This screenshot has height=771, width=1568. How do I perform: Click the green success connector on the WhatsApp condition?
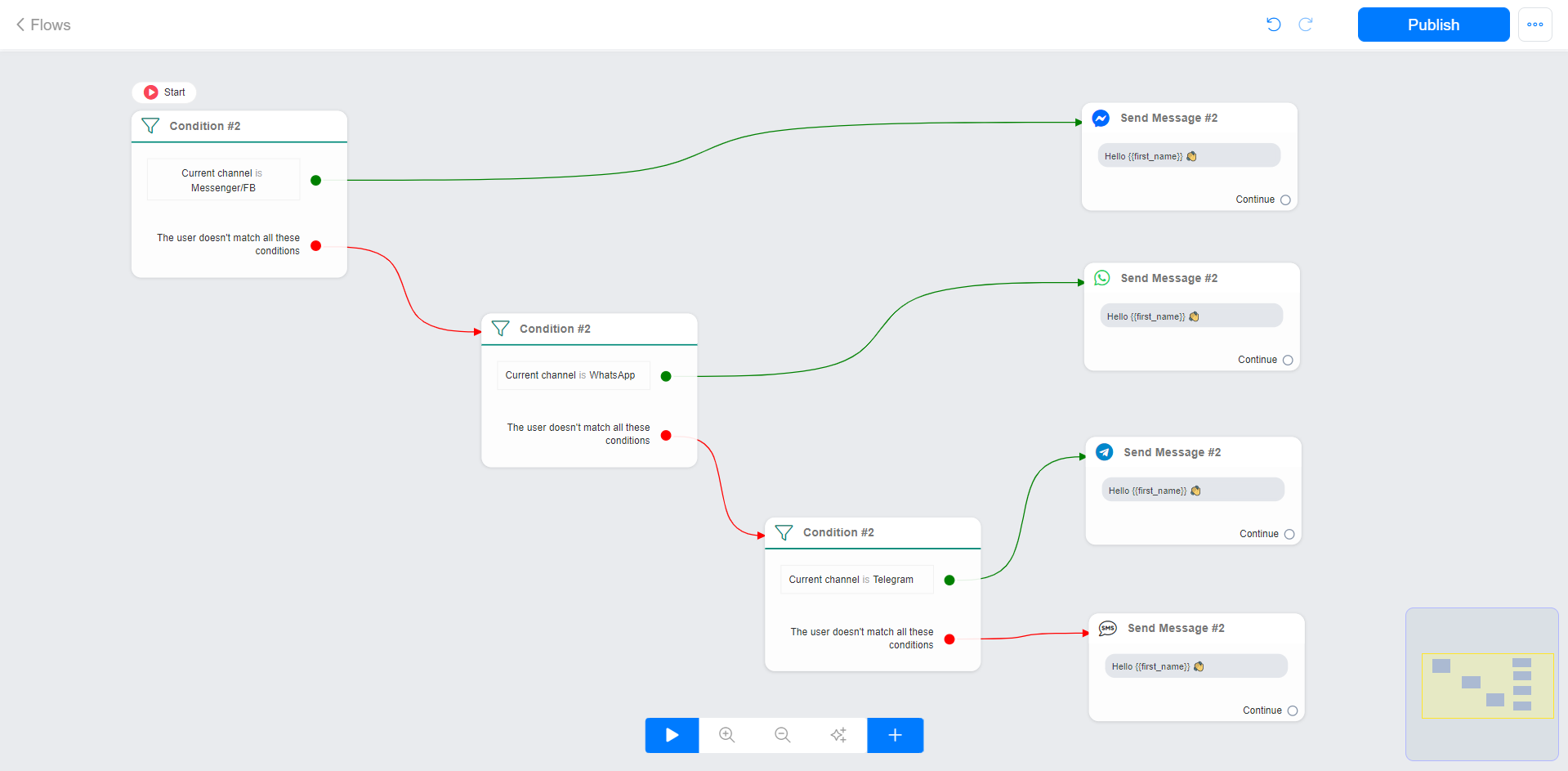pos(666,376)
